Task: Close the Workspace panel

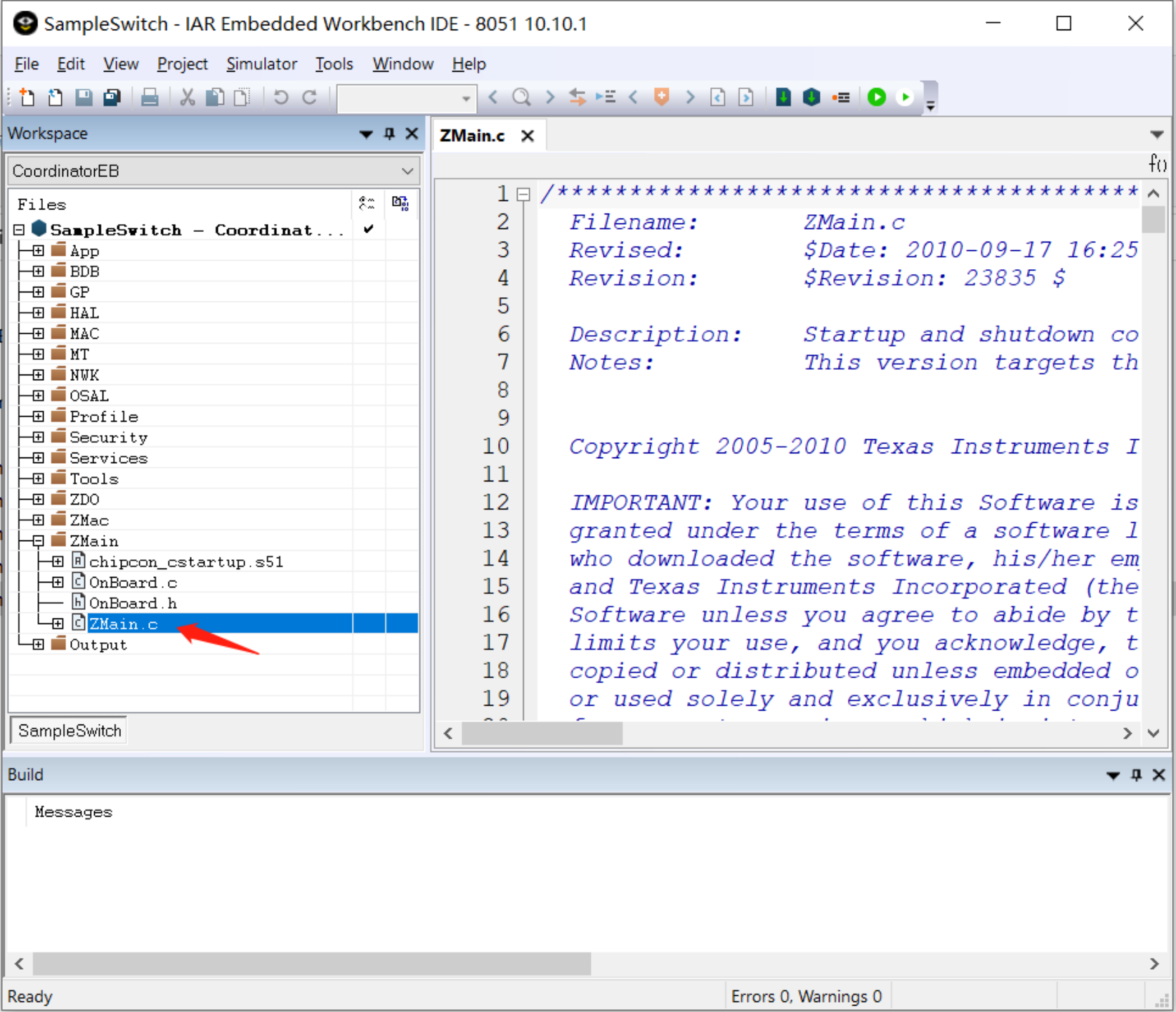Action: click(412, 134)
